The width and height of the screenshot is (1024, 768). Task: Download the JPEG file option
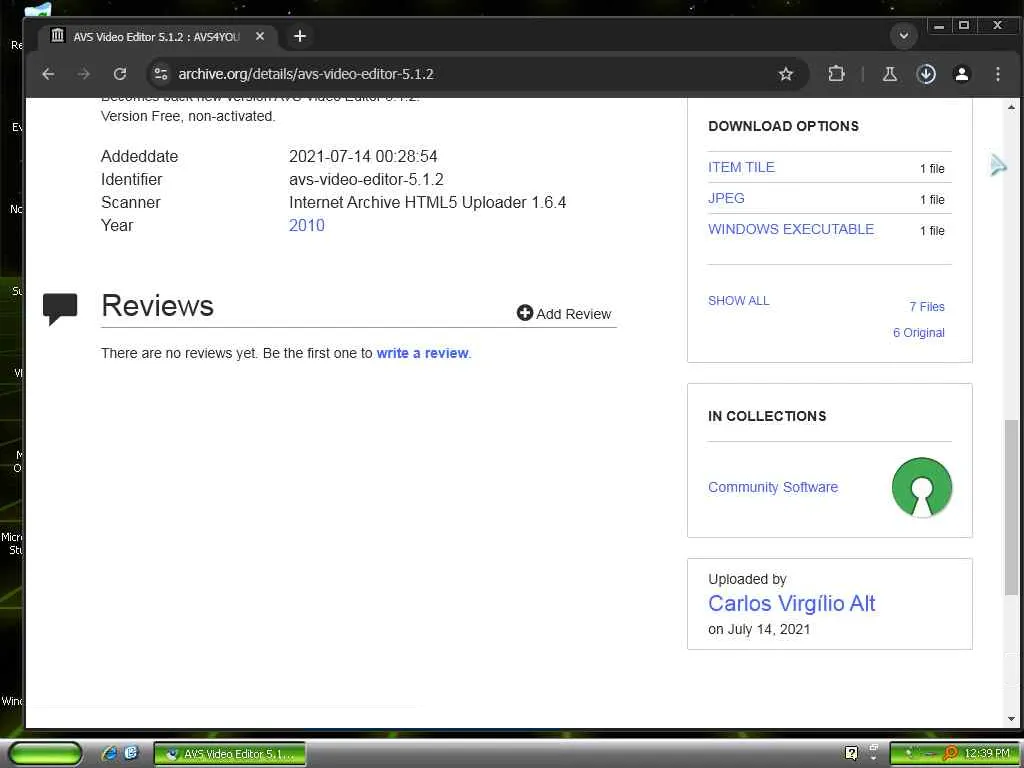pyautogui.click(x=726, y=198)
